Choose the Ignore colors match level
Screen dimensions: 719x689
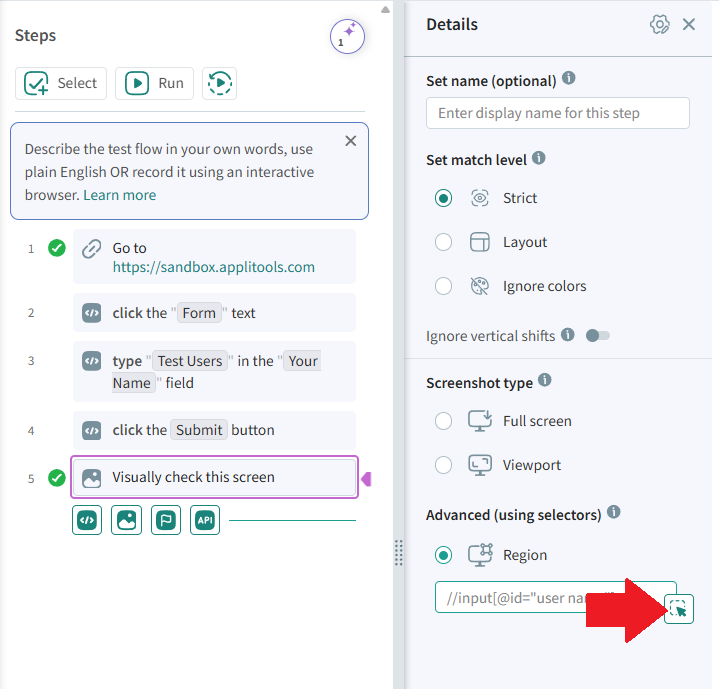click(444, 286)
